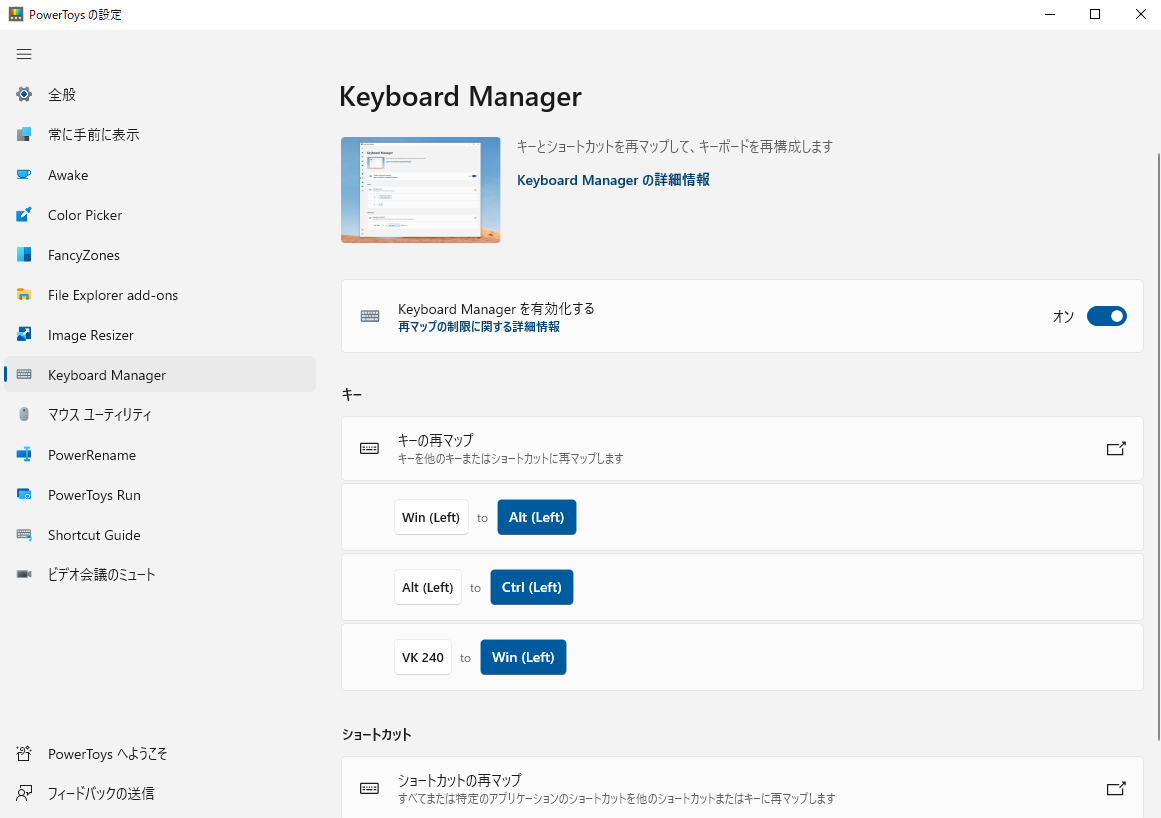Select Awake in the sidebar

coord(160,175)
